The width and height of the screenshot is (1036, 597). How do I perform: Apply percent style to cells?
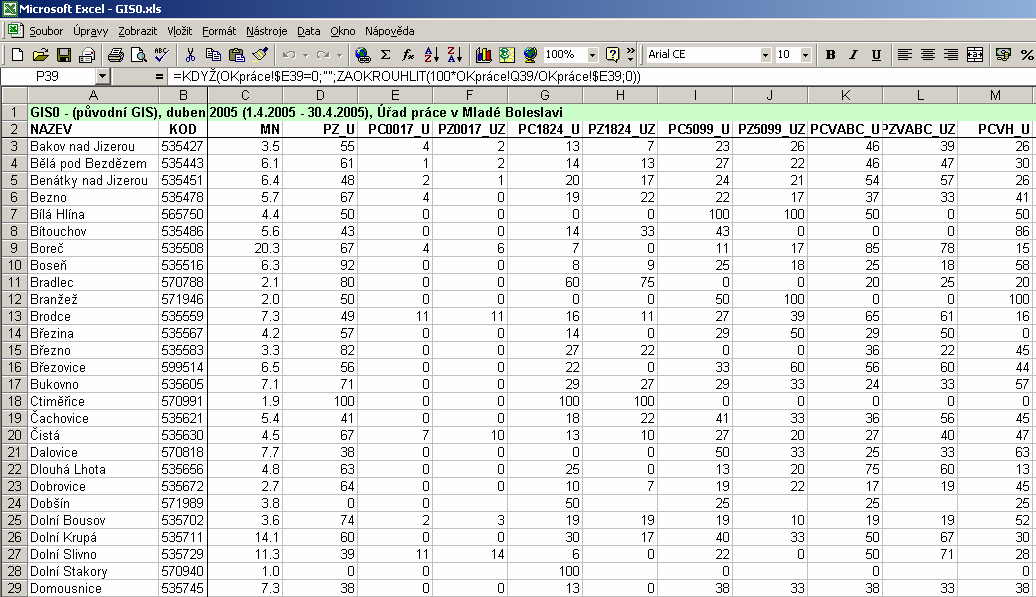[x=1027, y=55]
